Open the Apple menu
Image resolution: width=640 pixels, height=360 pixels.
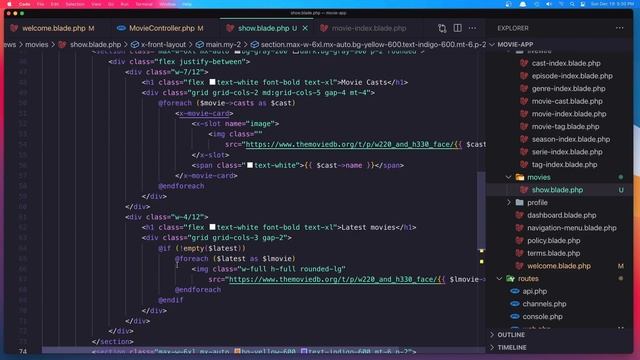(x=9, y=4)
